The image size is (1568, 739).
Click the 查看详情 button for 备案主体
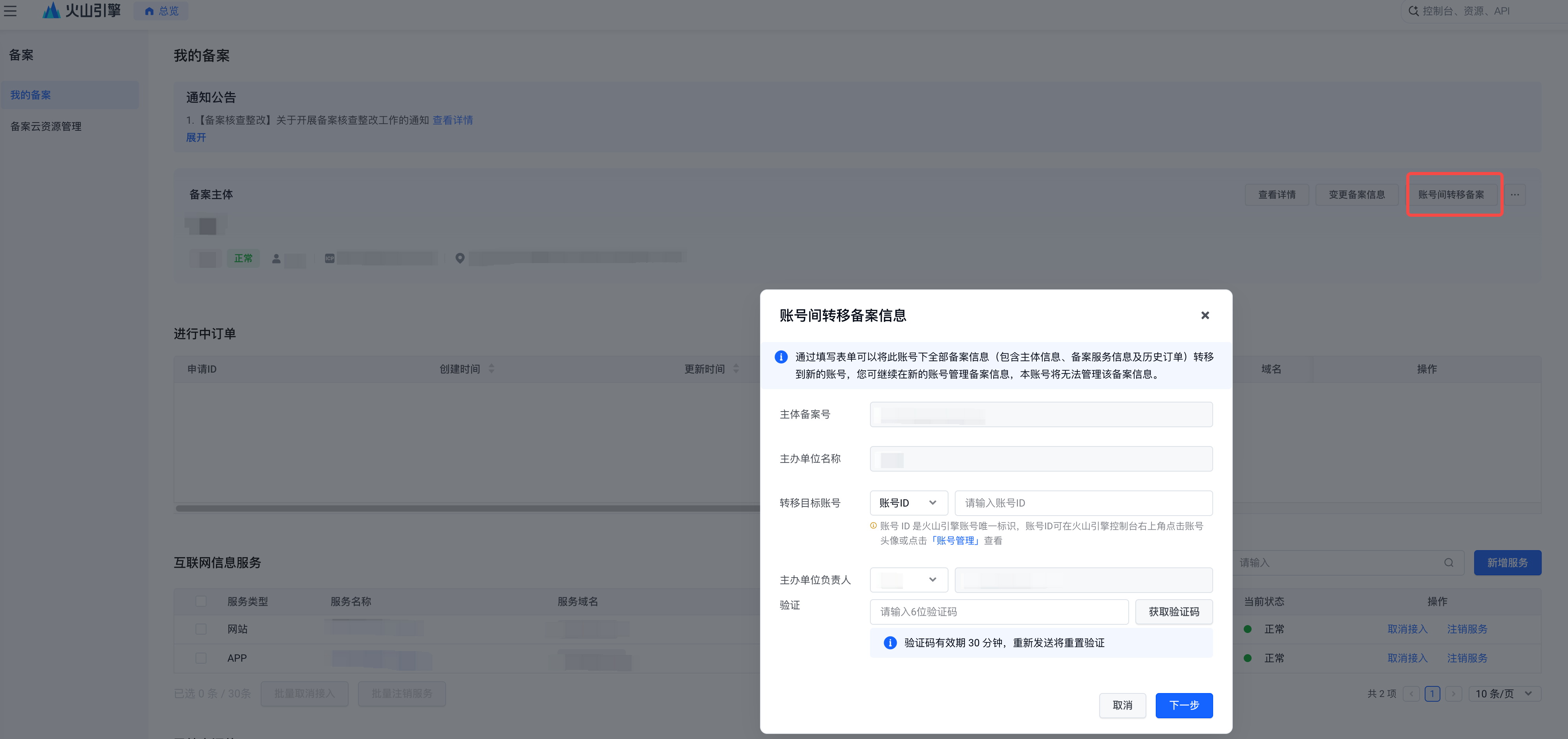(1276, 195)
